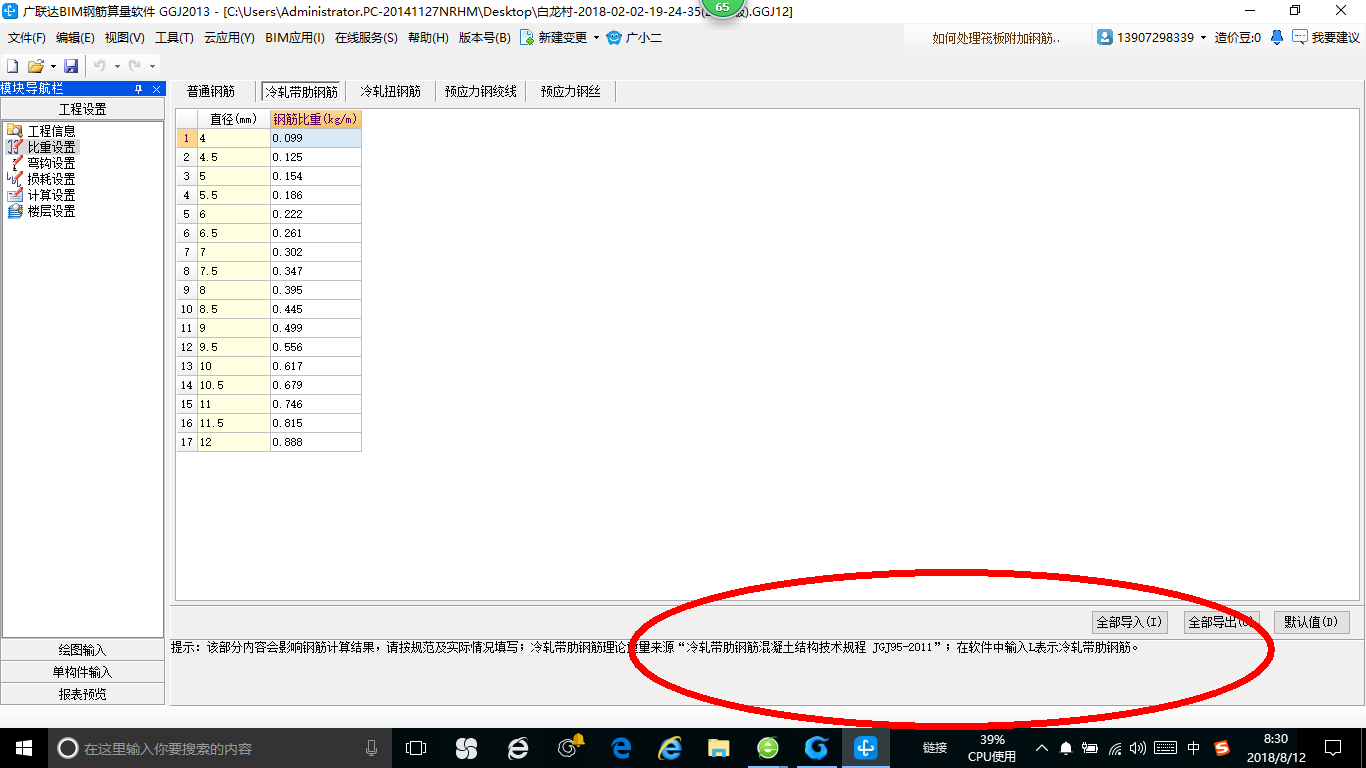Click the Redo arrow icon
The image size is (1366, 768).
(134, 66)
